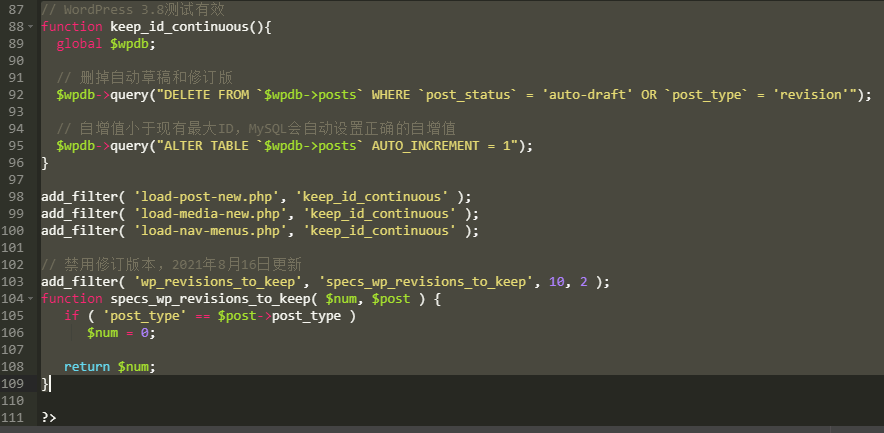884x433 pixels.
Task: Click line number 107 in the gutter
Action: pyautogui.click(x=12, y=350)
